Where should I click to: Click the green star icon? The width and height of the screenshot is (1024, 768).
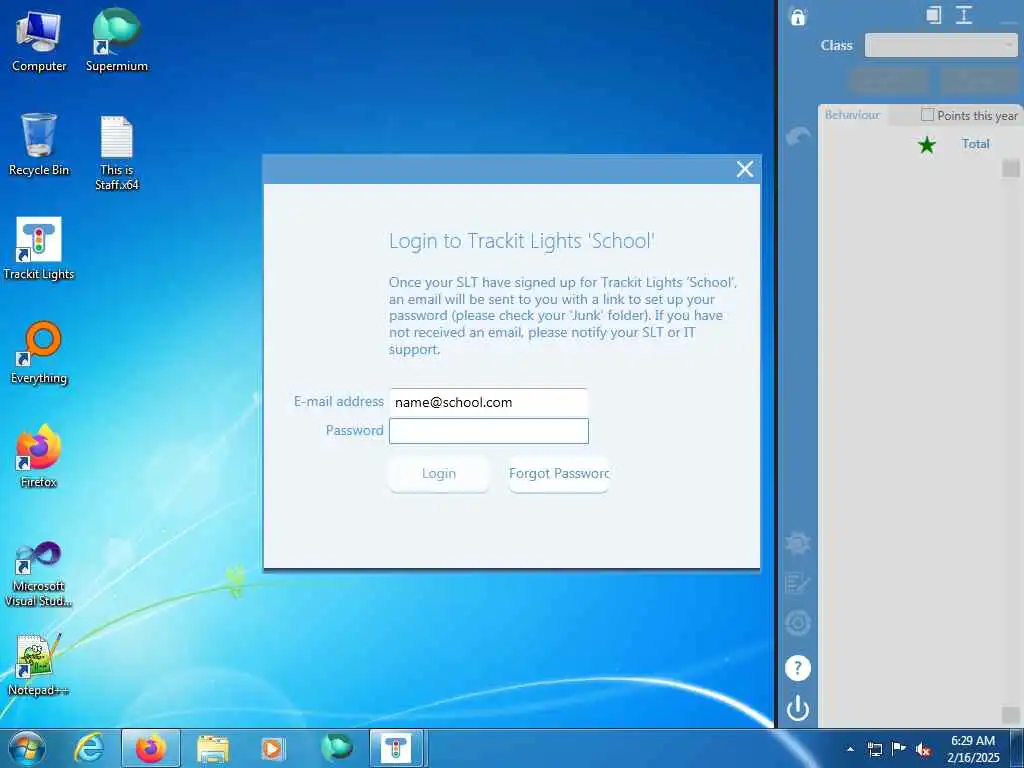[926, 144]
